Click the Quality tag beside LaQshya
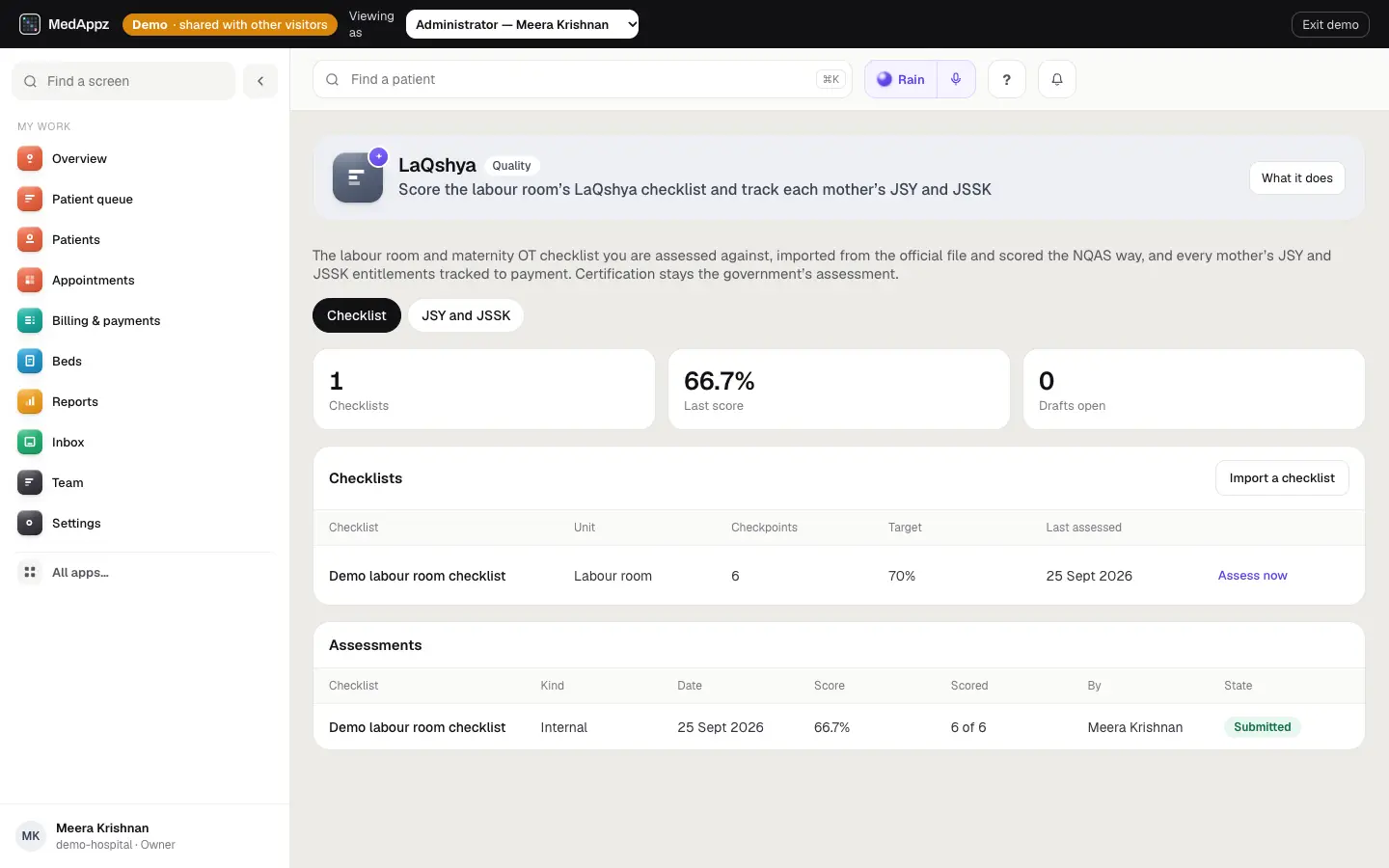The height and width of the screenshot is (868, 1389). pyautogui.click(x=511, y=166)
